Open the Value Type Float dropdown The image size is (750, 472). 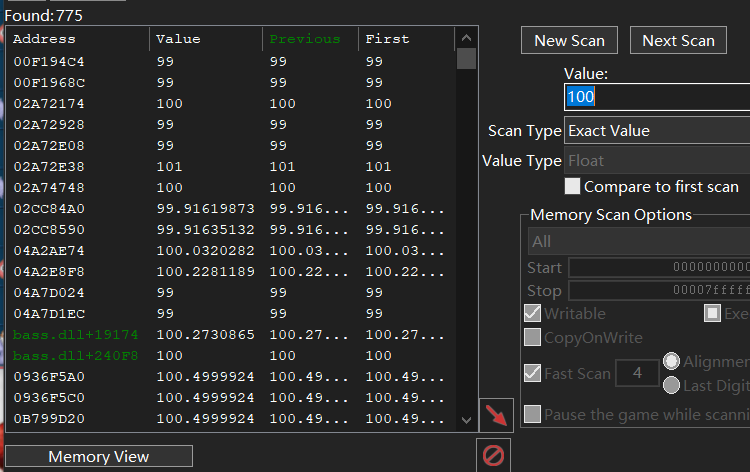(657, 160)
